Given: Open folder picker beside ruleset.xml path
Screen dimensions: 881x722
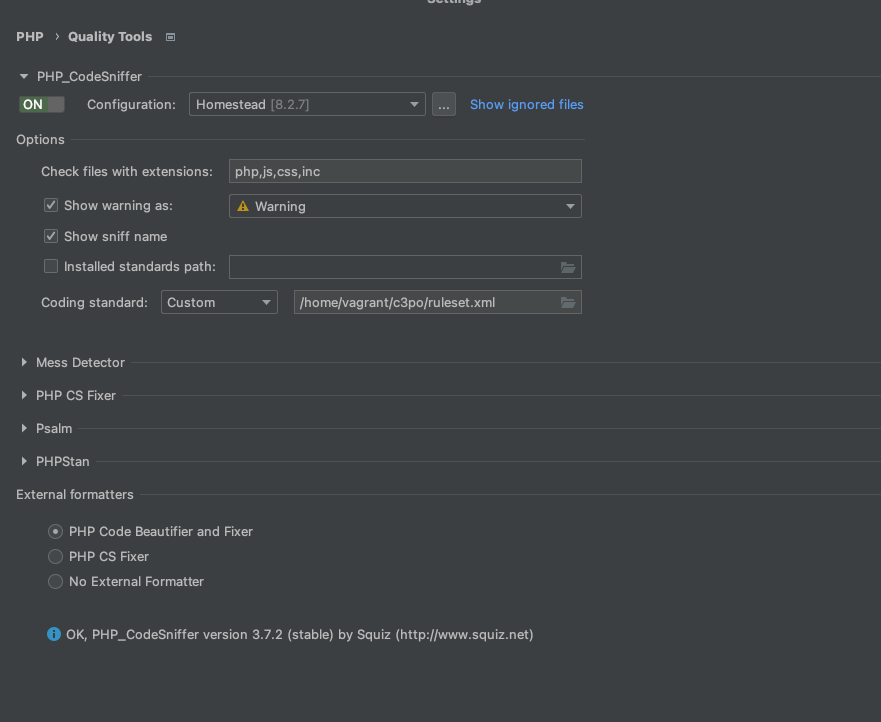Looking at the screenshot, I should [x=567, y=301].
